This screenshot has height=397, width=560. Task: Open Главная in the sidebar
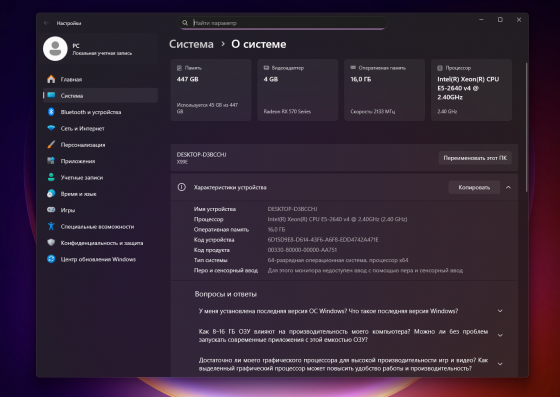pyautogui.click(x=100, y=79)
